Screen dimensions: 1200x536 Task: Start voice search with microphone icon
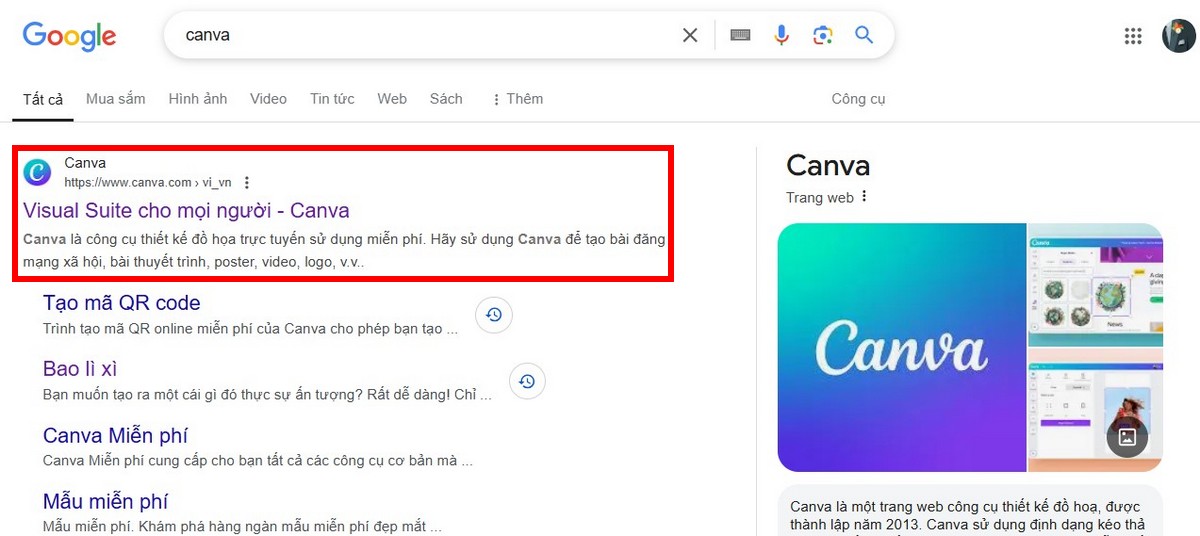tap(782, 35)
